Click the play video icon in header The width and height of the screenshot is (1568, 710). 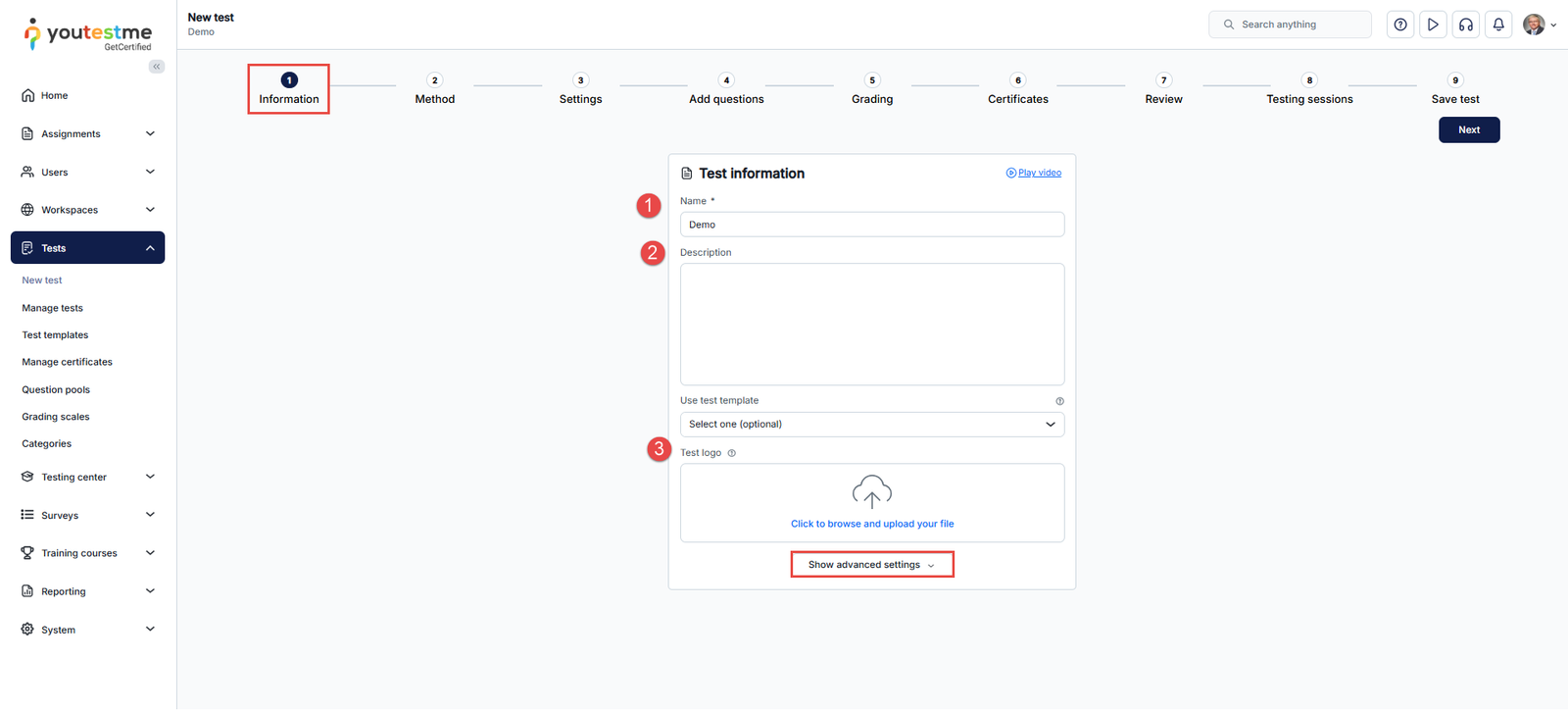[x=1433, y=25]
